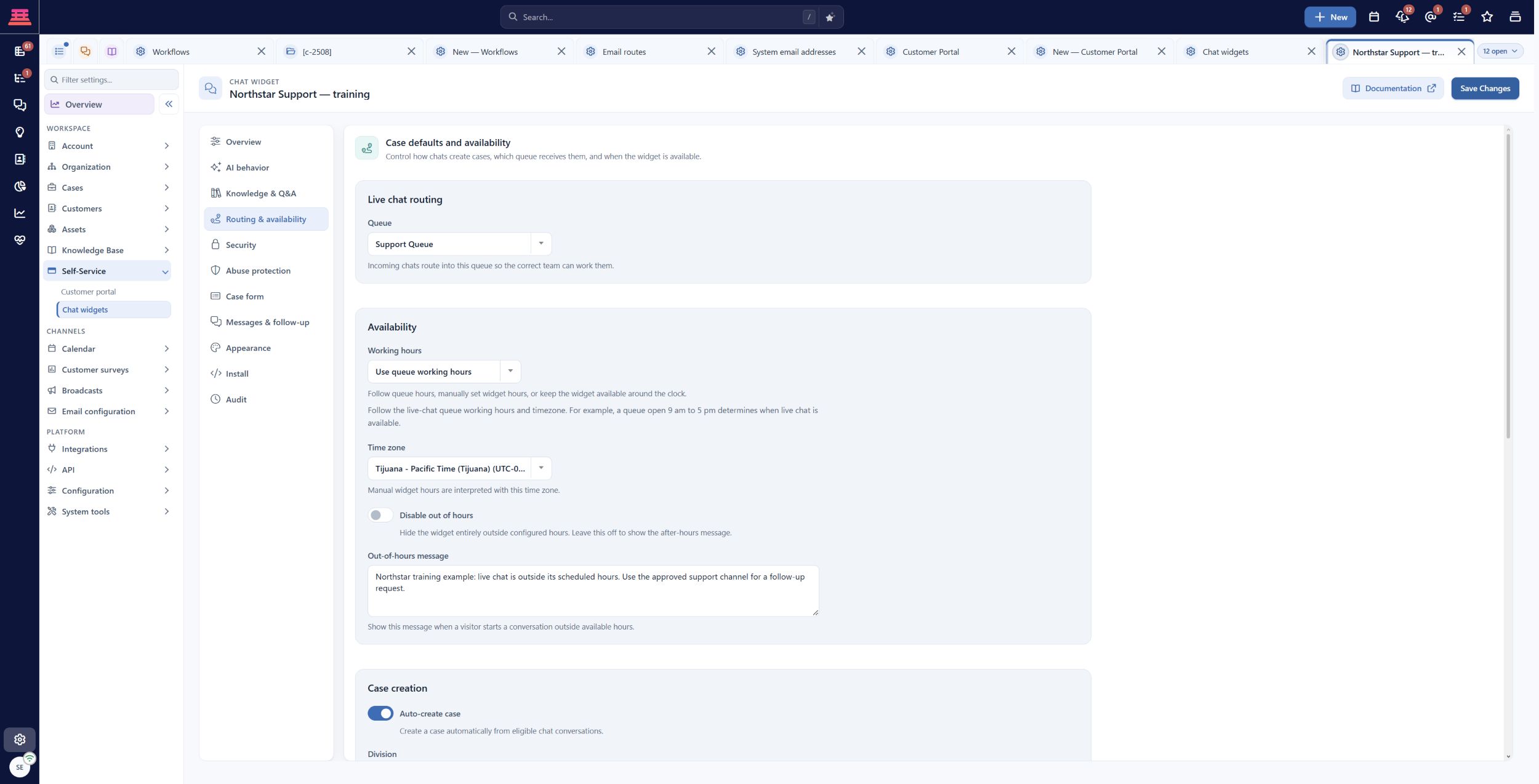1539x784 pixels.
Task: Click the Out-of-hours message text area
Action: [593, 591]
